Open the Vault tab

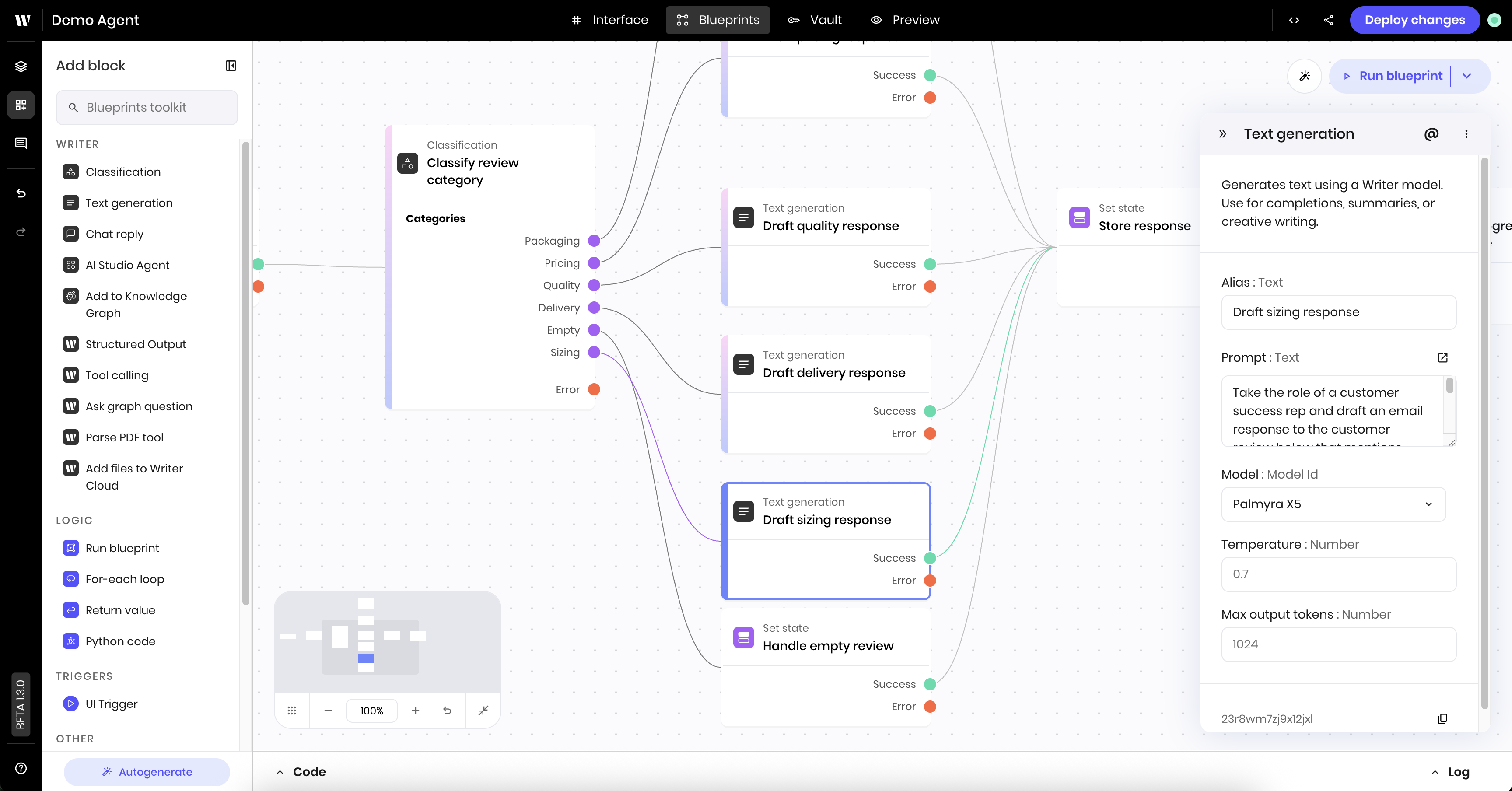coord(815,20)
